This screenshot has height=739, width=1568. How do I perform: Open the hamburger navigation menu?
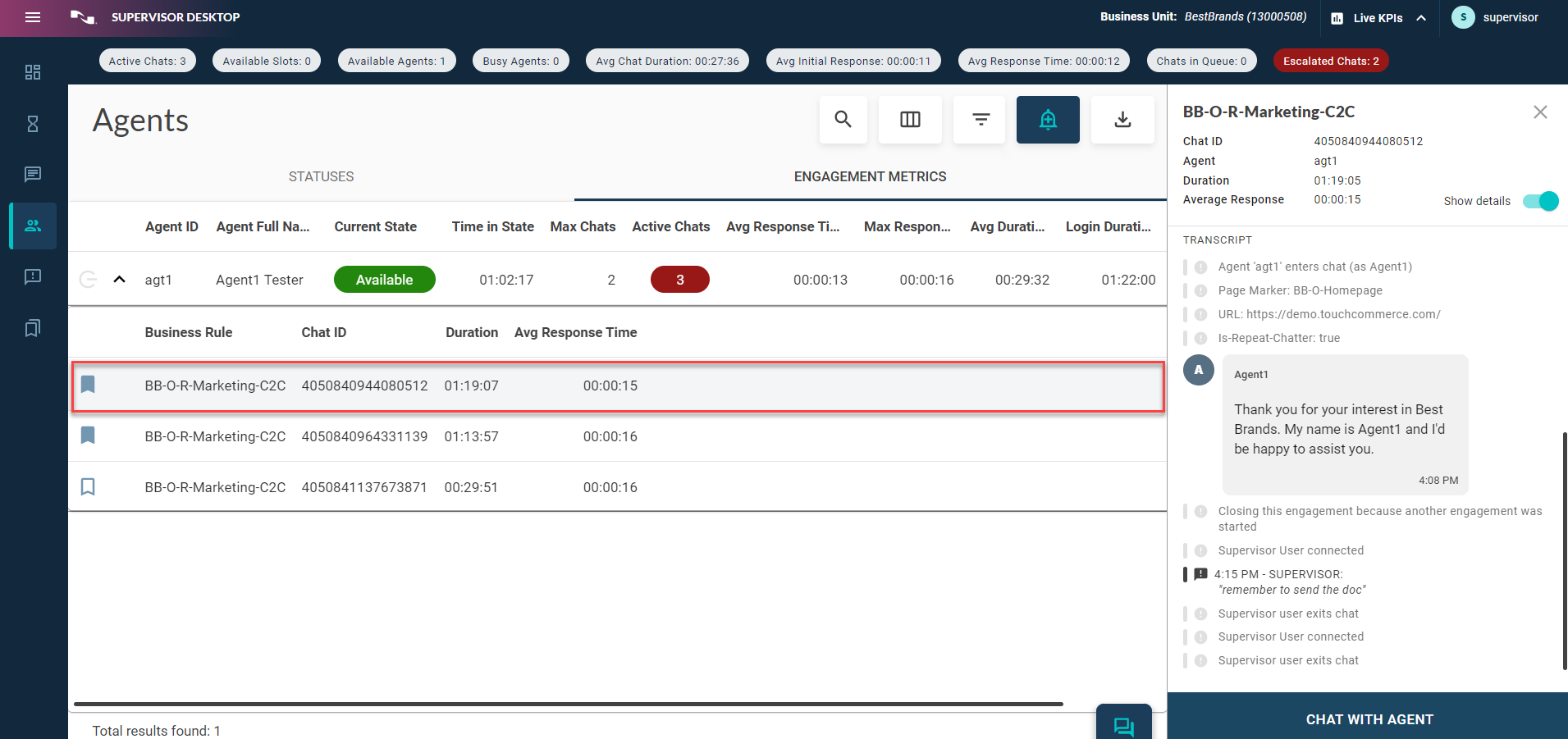[33, 17]
